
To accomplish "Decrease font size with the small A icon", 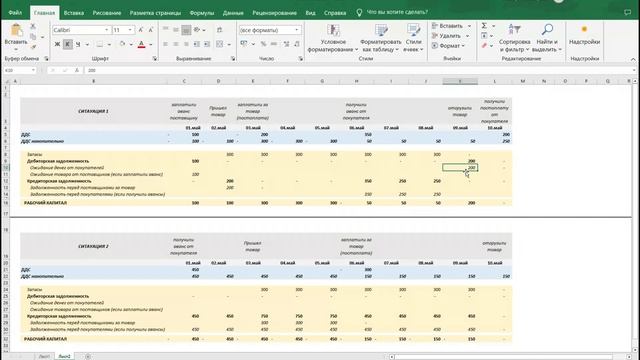I will [151, 30].
